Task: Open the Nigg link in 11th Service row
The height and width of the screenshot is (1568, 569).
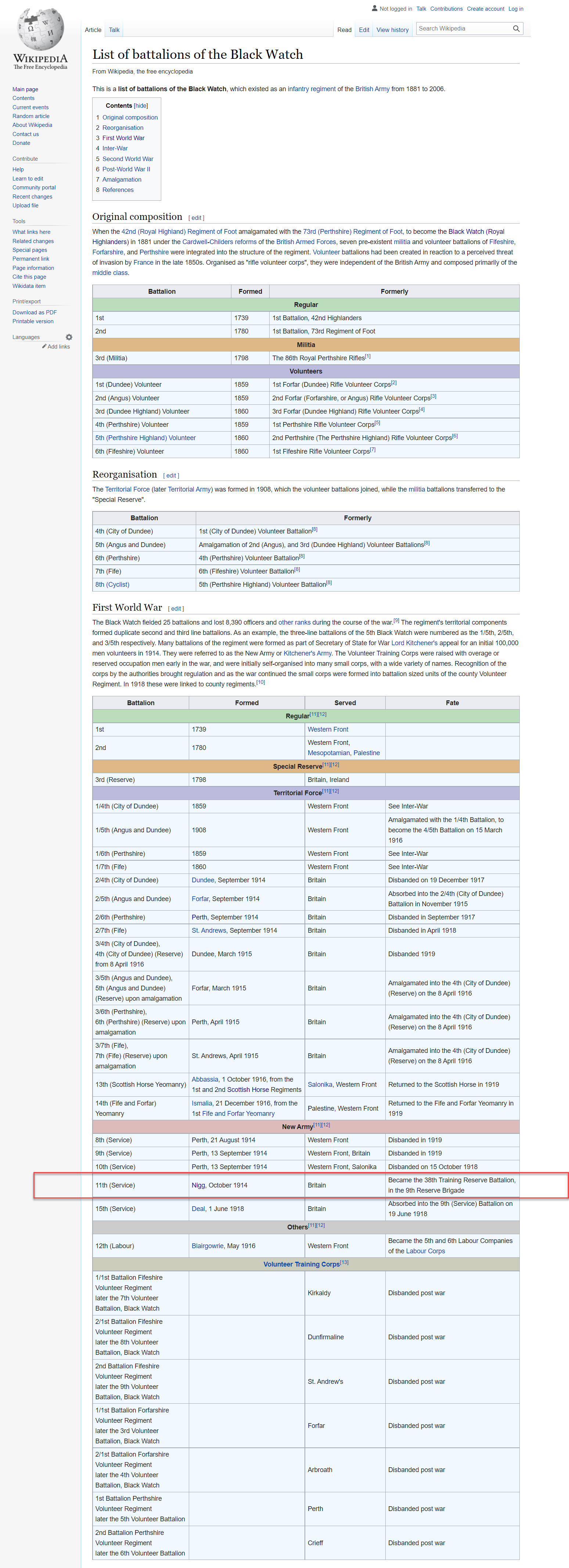Action: 198,1185
